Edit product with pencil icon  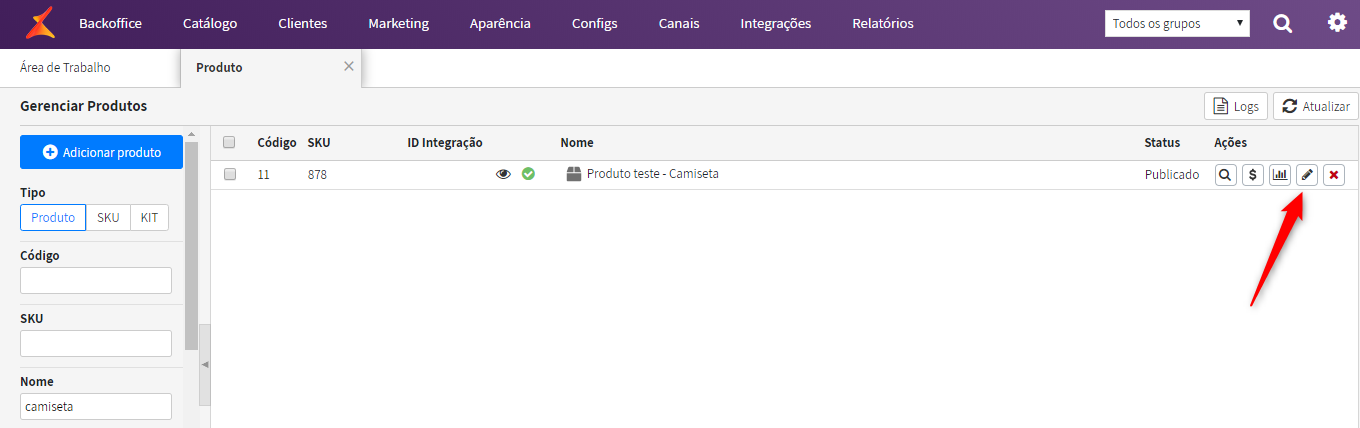(x=1306, y=175)
